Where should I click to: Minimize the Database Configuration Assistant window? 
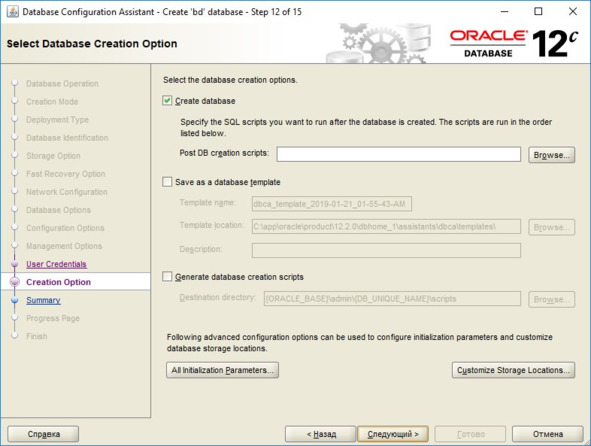tap(504, 12)
